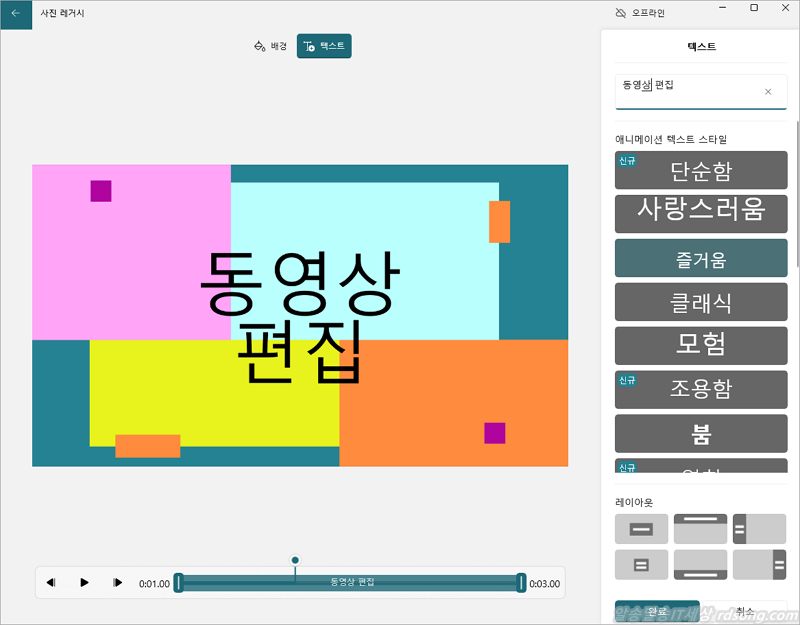This screenshot has height=625, width=800.
Task: Apply the 단순함 animated text style
Action: click(x=701, y=170)
